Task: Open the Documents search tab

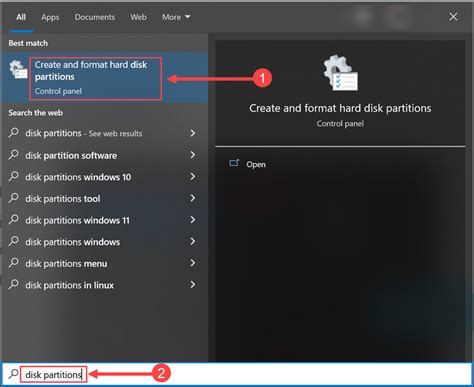Action: pyautogui.click(x=95, y=17)
